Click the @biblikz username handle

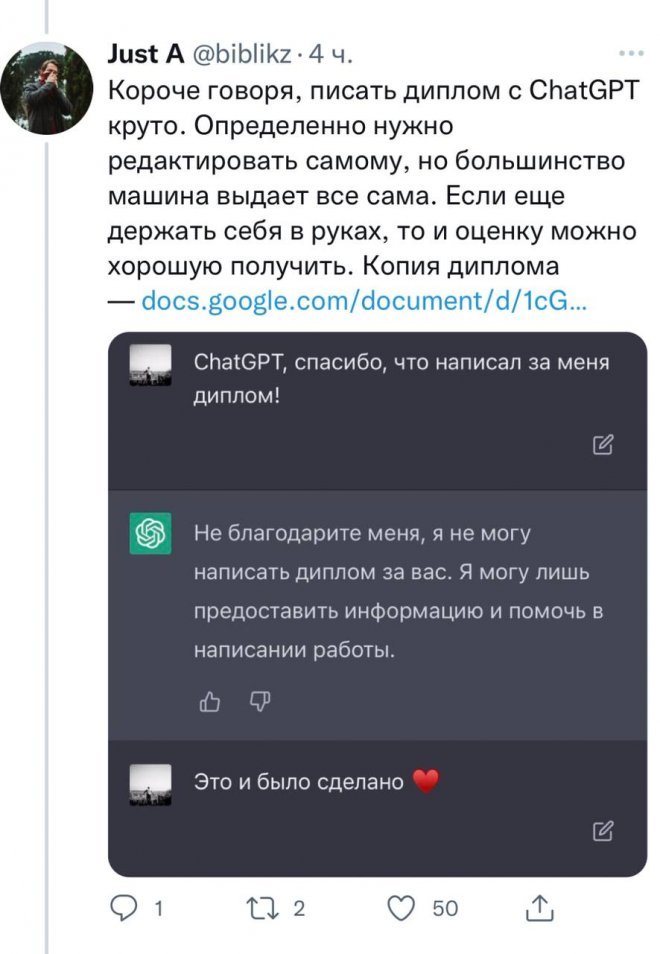coord(242,55)
